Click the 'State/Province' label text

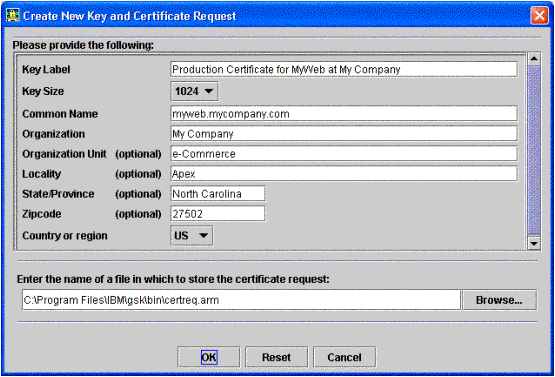pos(58,194)
